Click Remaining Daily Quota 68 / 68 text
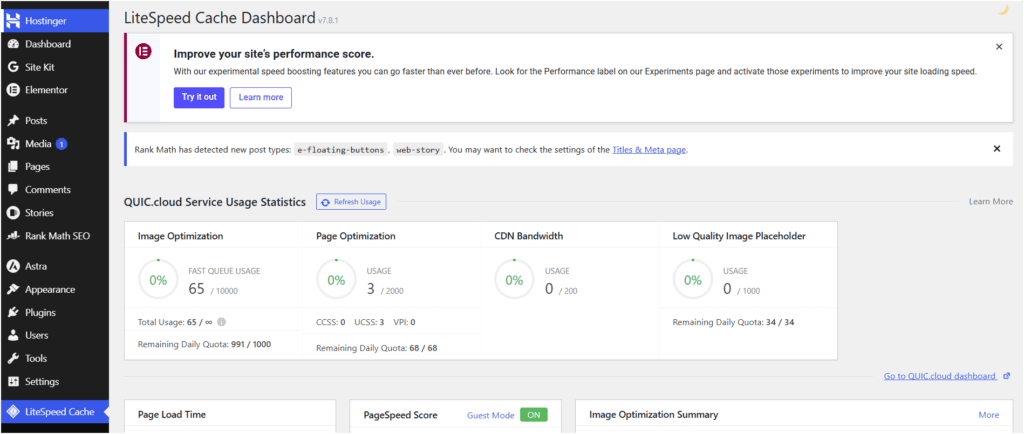1024x434 pixels. (x=377, y=348)
